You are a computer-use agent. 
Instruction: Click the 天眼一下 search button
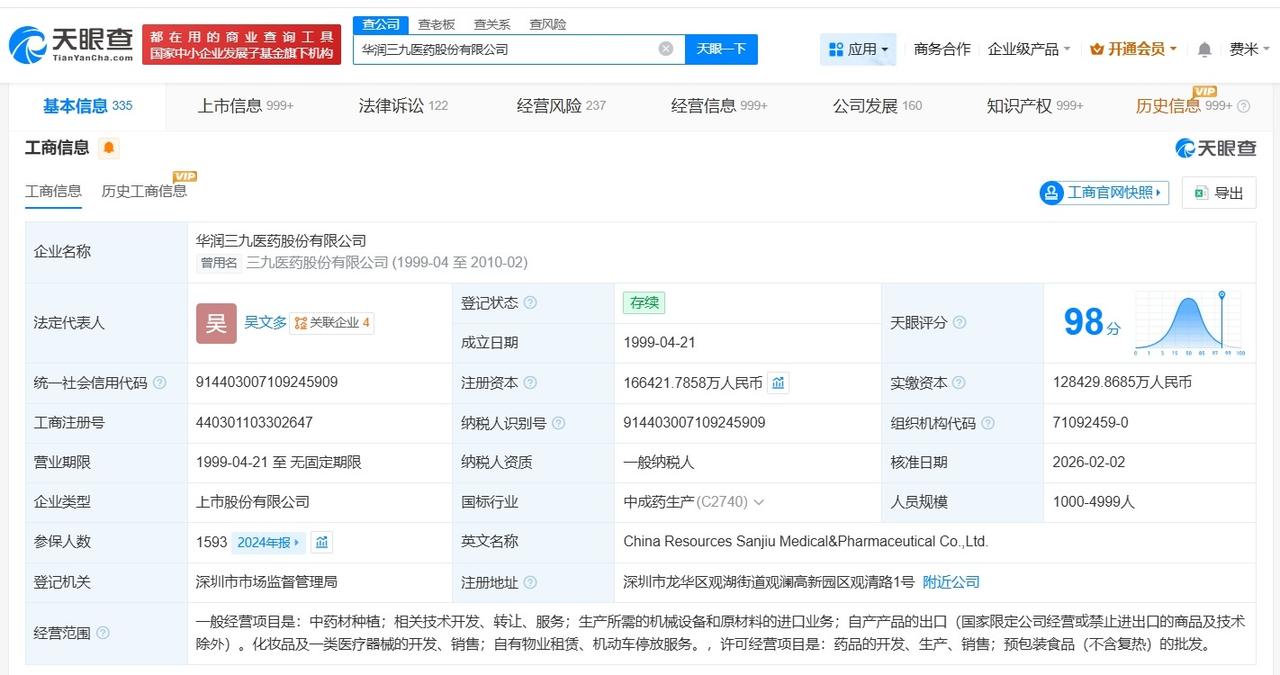click(721, 49)
